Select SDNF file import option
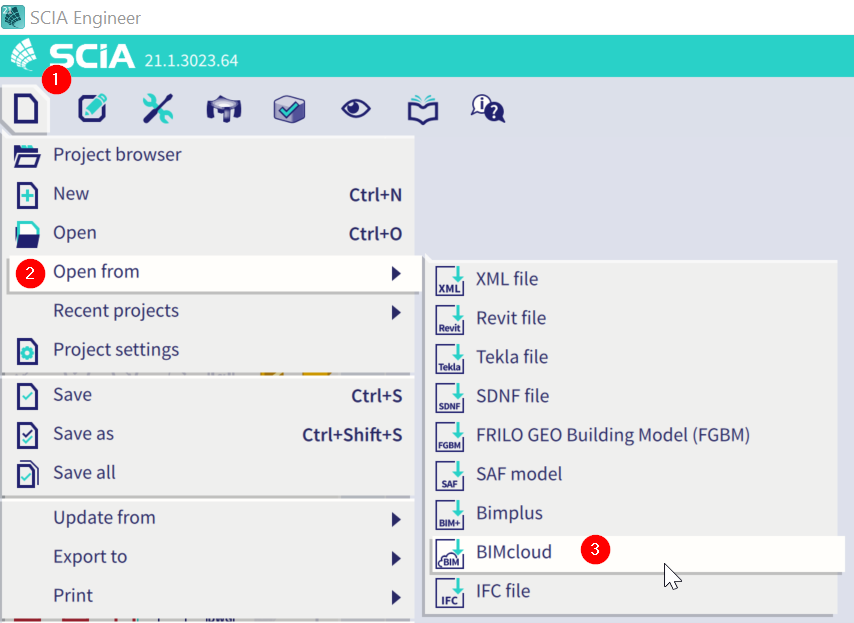The width and height of the screenshot is (854, 623). (x=632, y=396)
